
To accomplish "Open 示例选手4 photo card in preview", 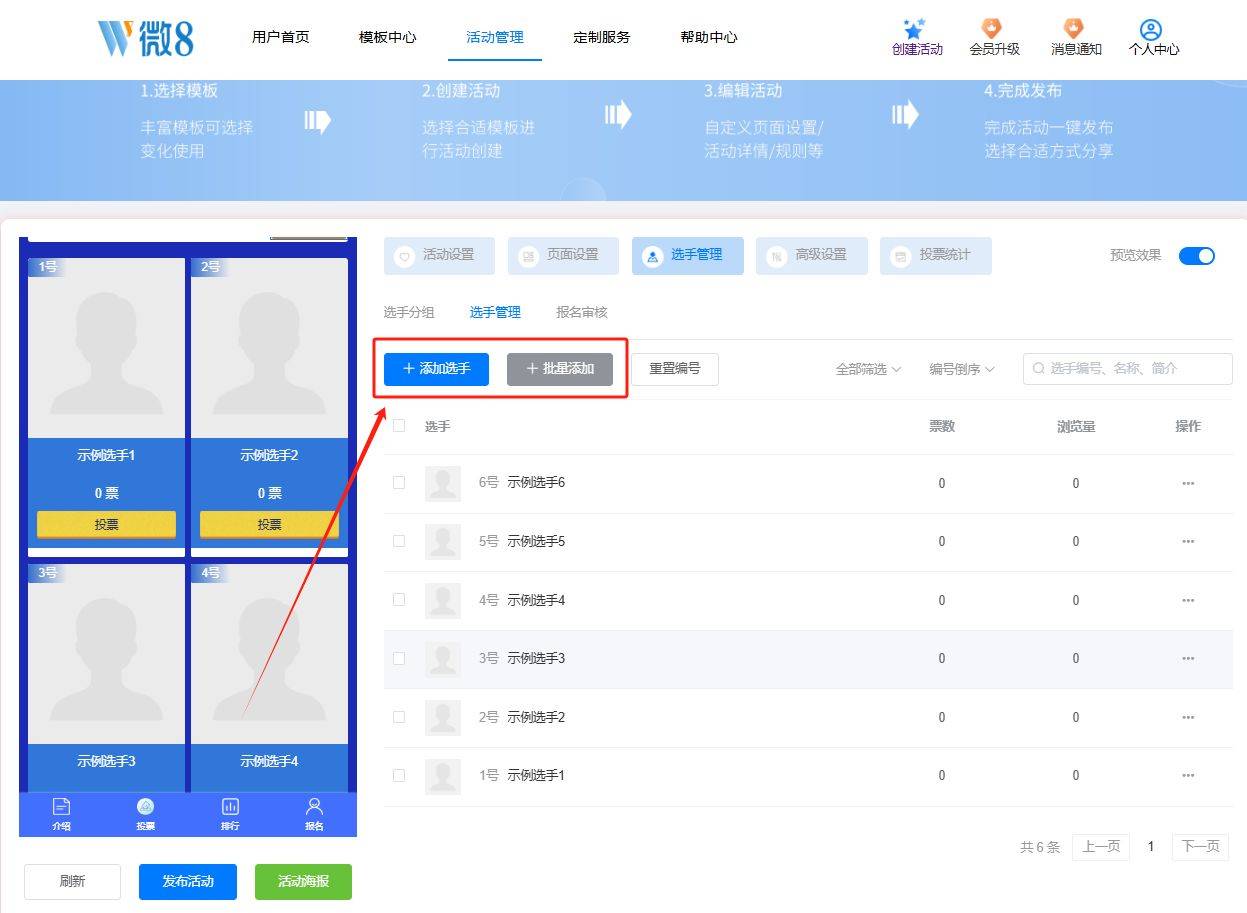I will pyautogui.click(x=269, y=654).
